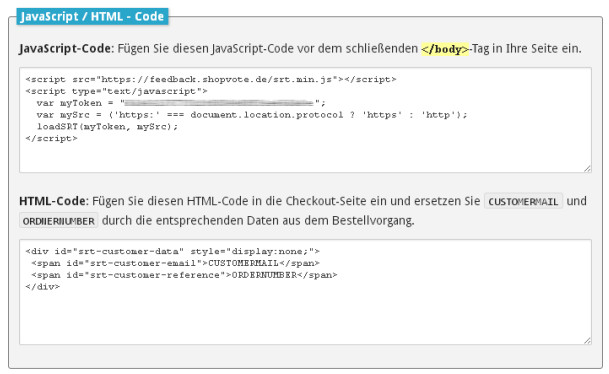The width and height of the screenshot is (609, 374).
Task: Click inside the HTML code textarea
Action: tap(305, 292)
